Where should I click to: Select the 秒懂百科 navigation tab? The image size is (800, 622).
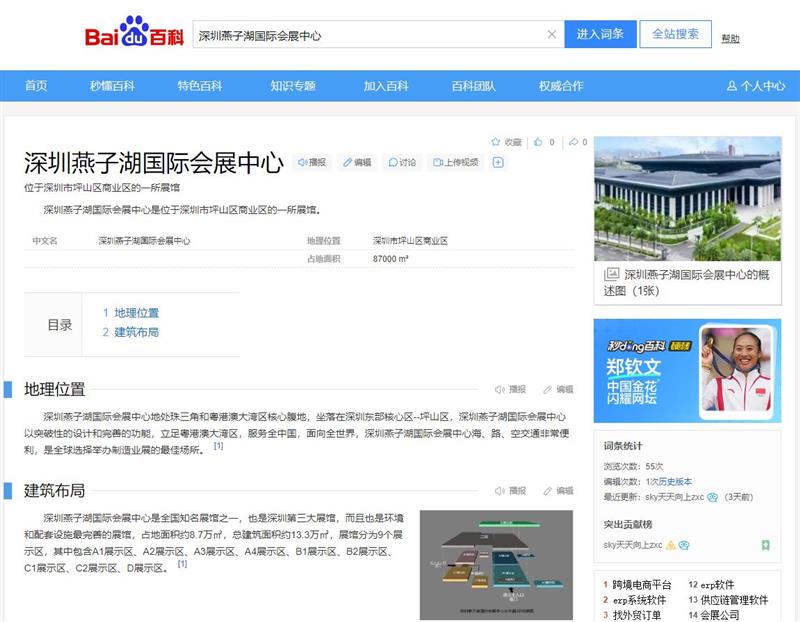tap(112, 86)
